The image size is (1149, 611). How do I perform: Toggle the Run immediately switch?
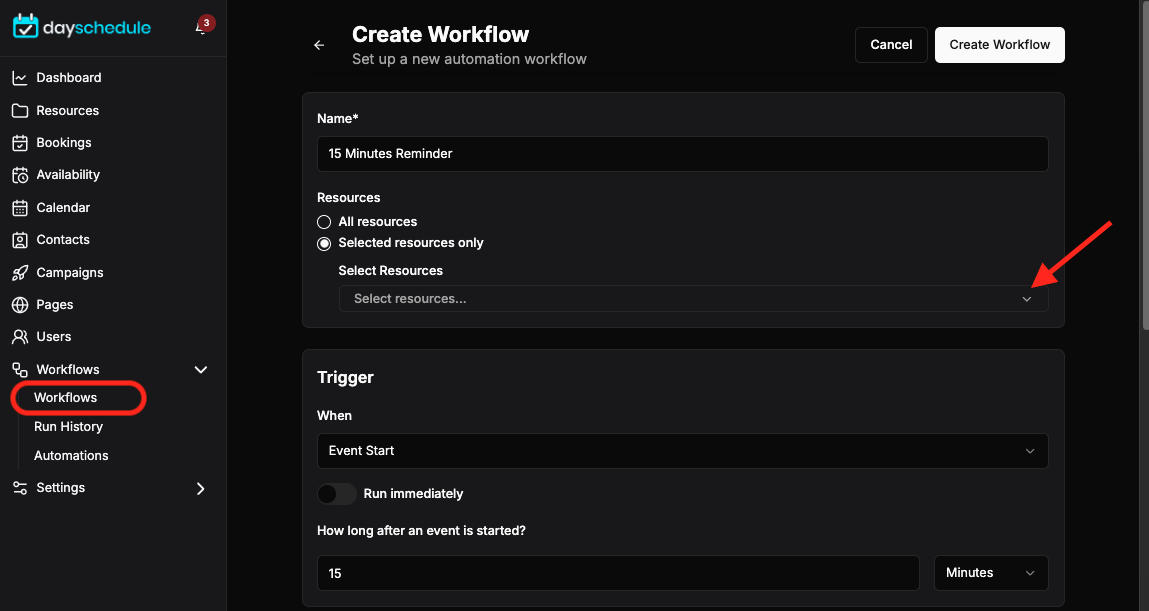[x=337, y=494]
